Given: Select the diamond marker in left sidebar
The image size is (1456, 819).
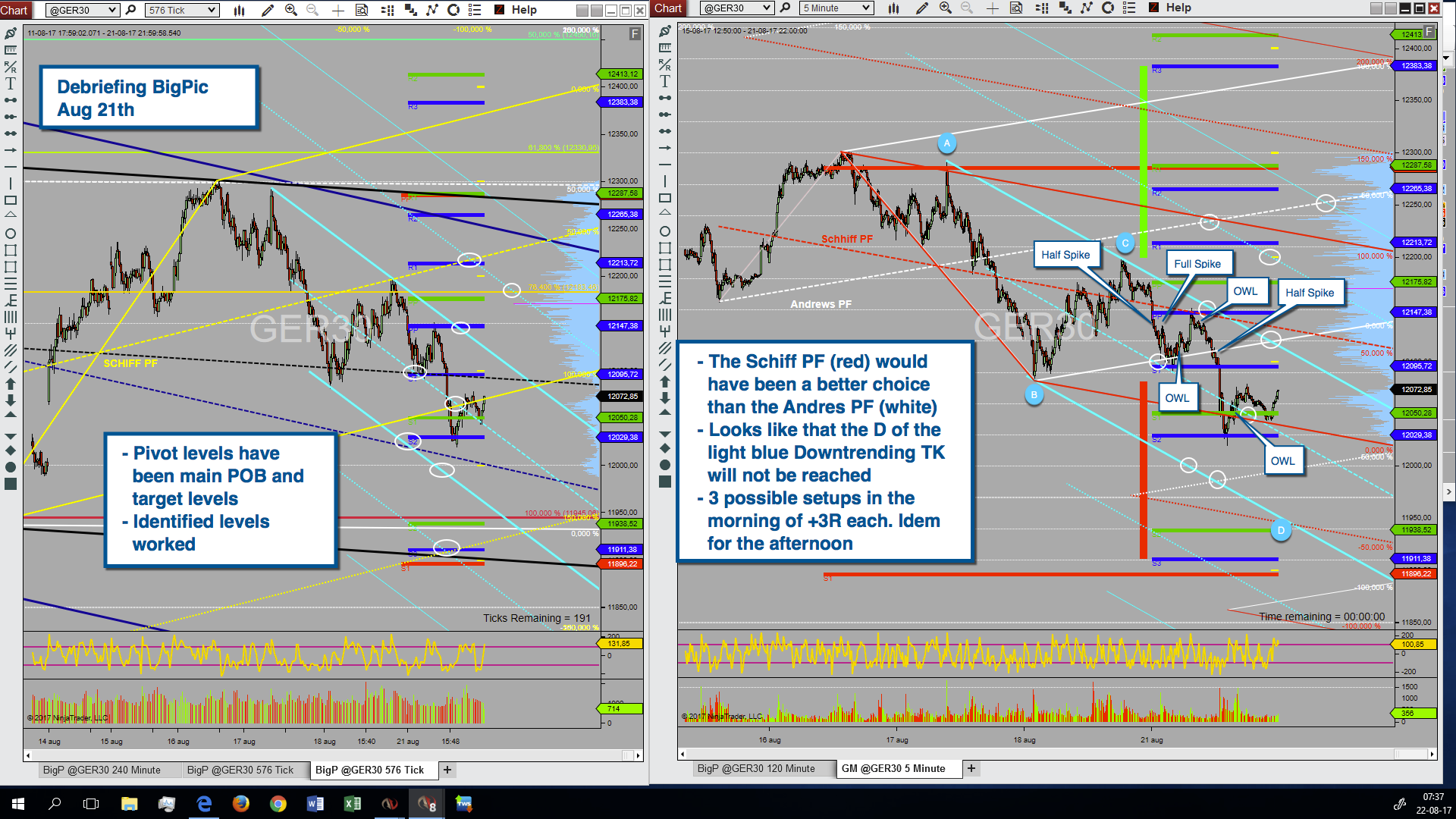Looking at the screenshot, I should tap(11, 450).
